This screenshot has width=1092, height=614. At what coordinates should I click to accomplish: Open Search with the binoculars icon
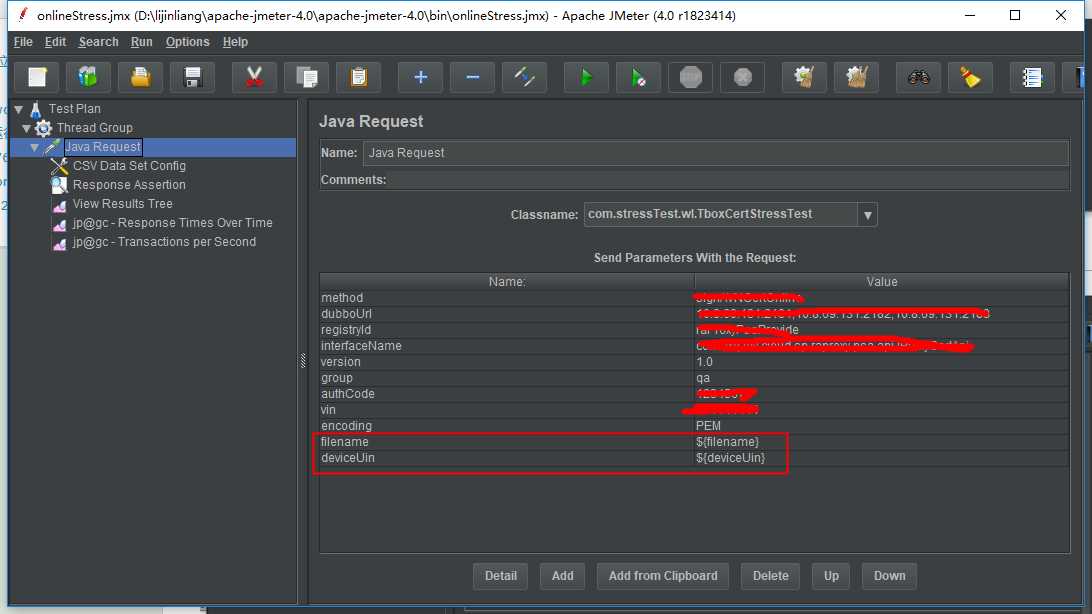(x=919, y=77)
